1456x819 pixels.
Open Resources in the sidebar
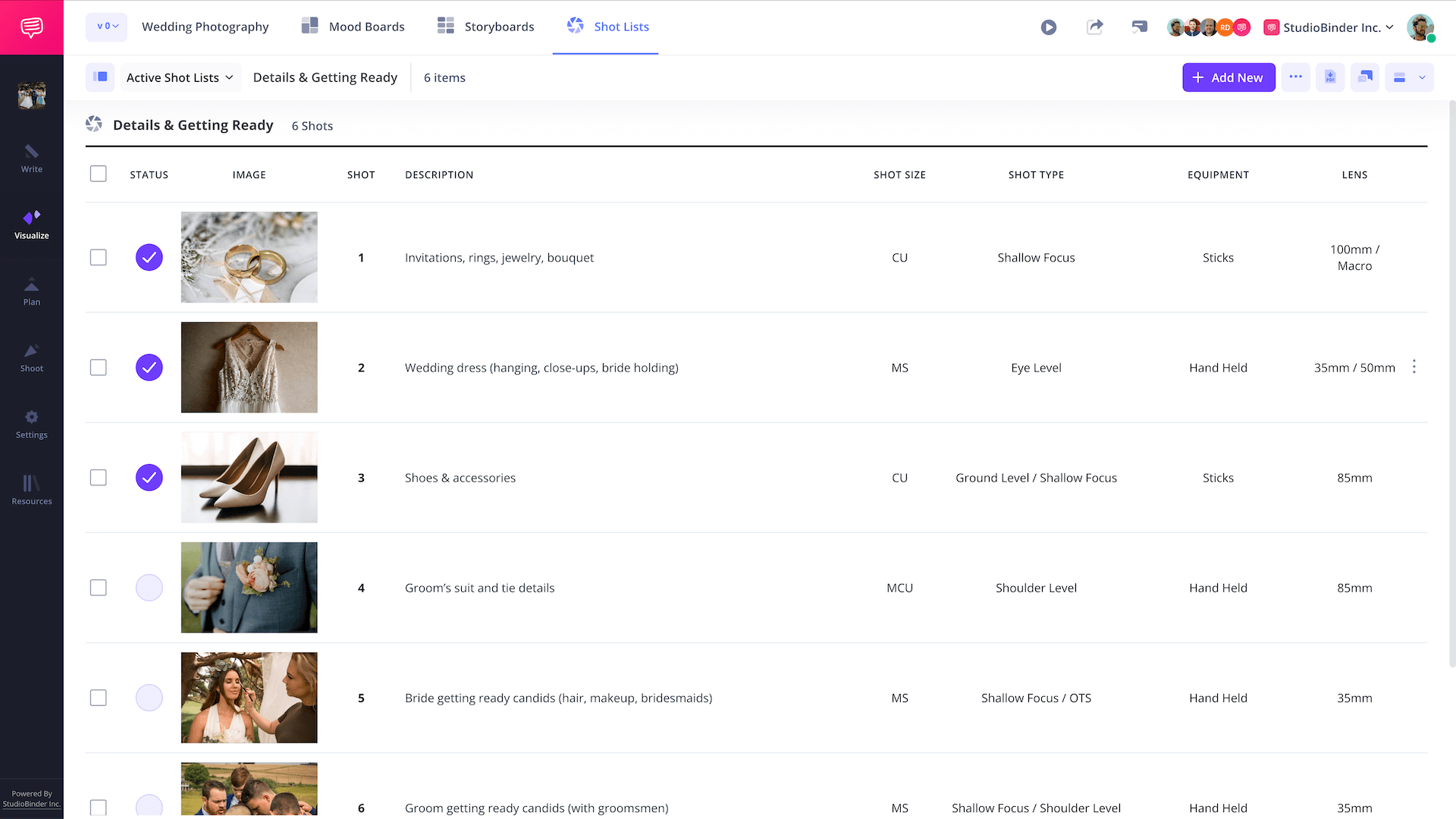pyautogui.click(x=32, y=490)
